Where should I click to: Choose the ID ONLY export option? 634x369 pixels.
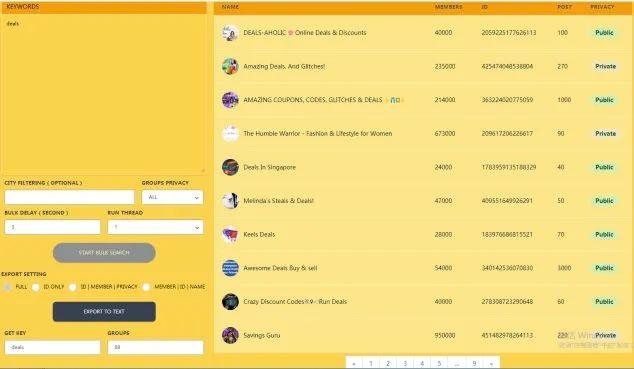[x=36, y=287]
